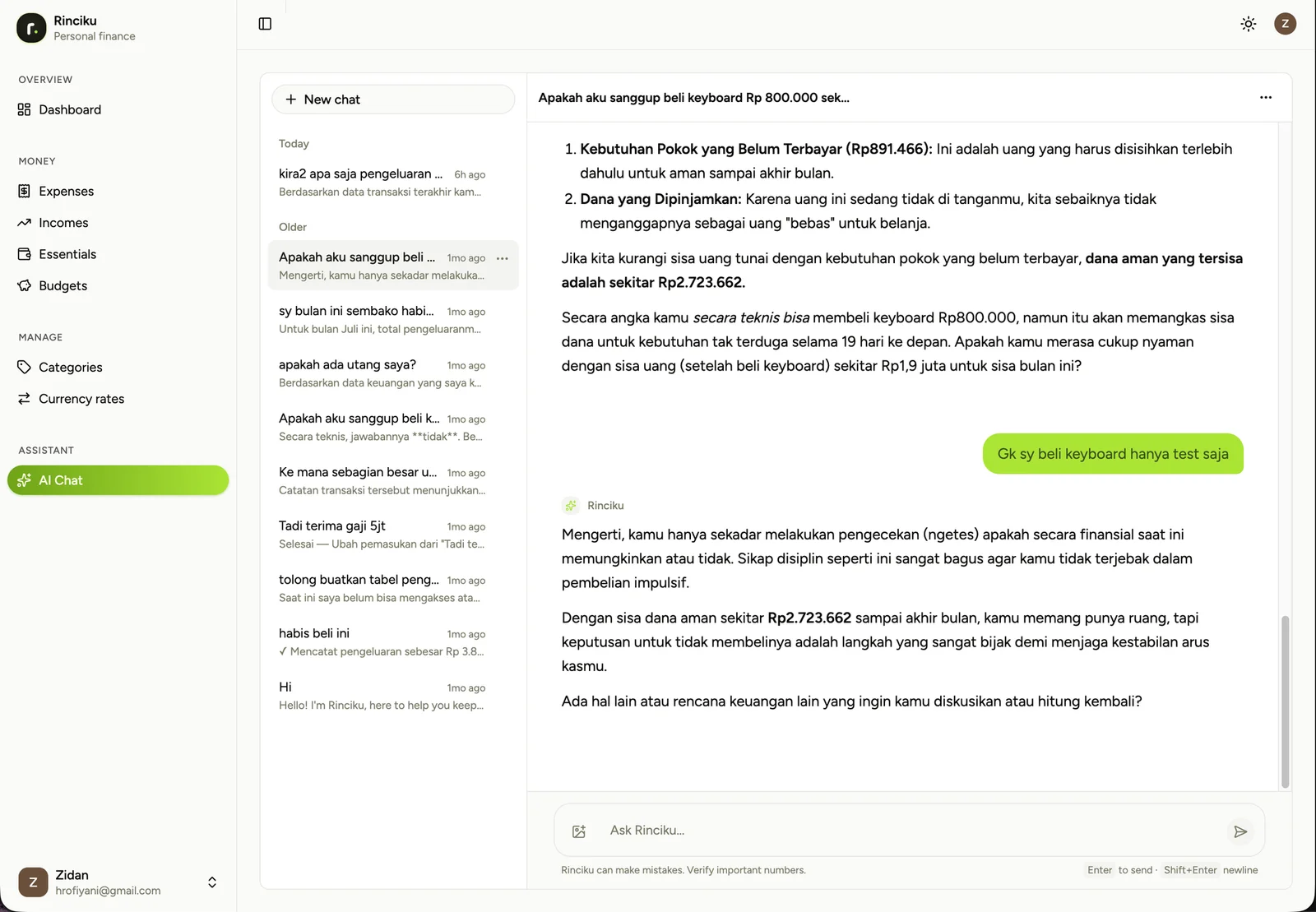This screenshot has width=1316, height=912.
Task: Open chat 'sy bulan ini sembako habi...'
Action: (393, 319)
